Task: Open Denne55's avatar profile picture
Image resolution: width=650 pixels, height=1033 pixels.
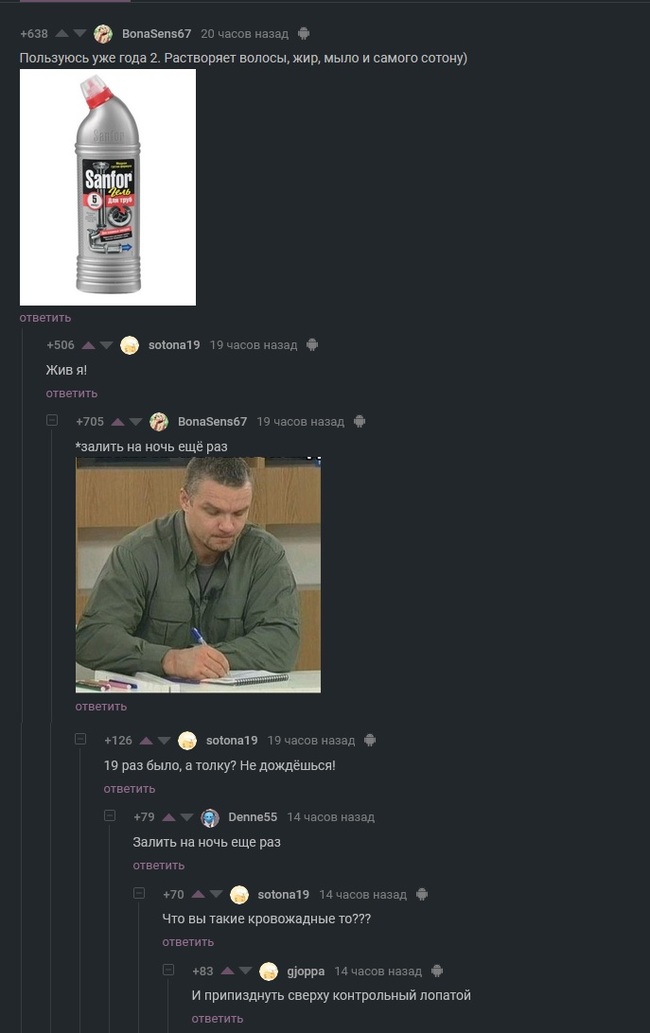Action: coord(210,818)
